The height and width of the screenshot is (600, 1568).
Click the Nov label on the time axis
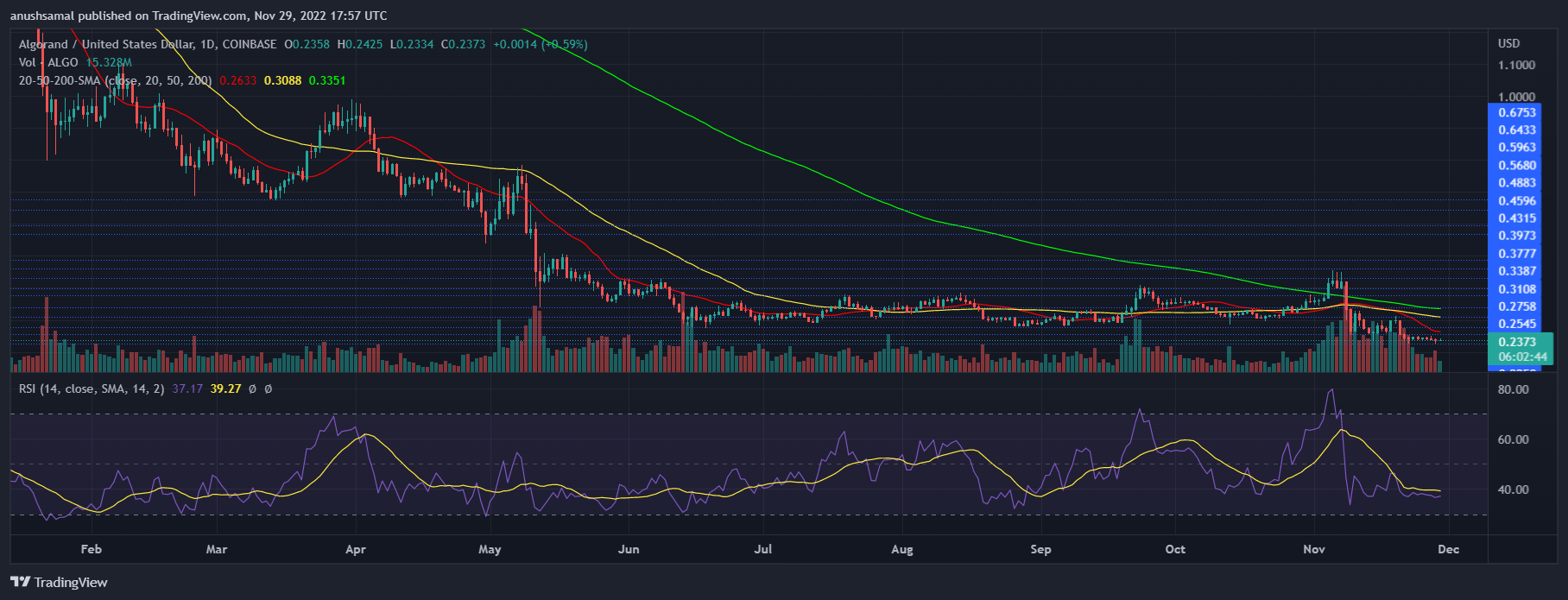[x=1313, y=549]
